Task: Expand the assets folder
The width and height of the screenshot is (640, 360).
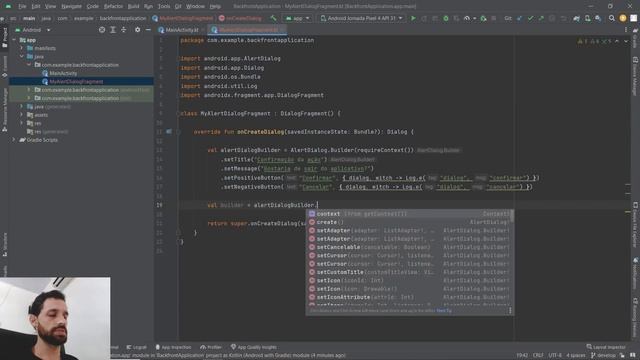Action: click(22, 115)
